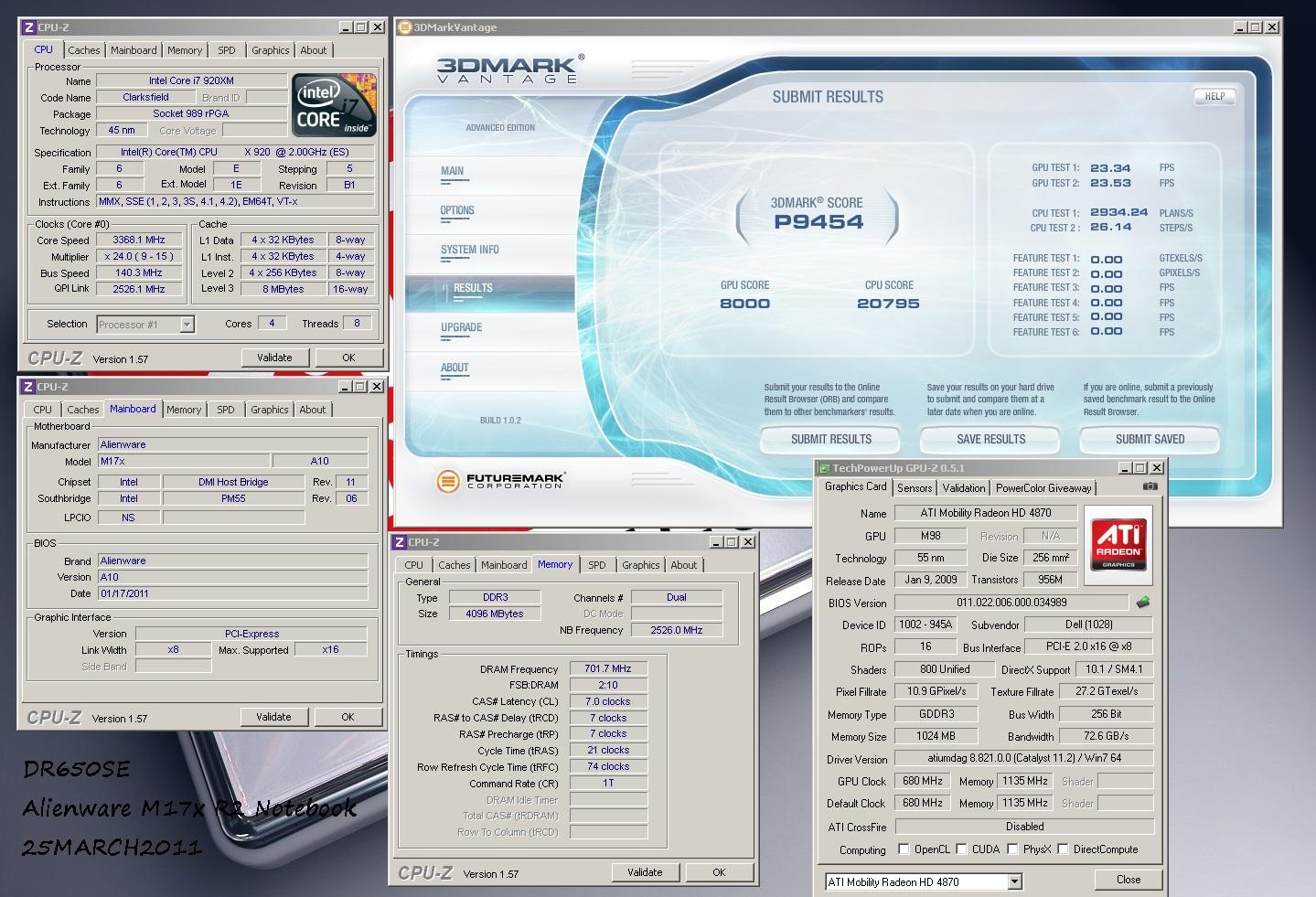Click the CAS# Latency 7.0 clocks value

(608, 701)
